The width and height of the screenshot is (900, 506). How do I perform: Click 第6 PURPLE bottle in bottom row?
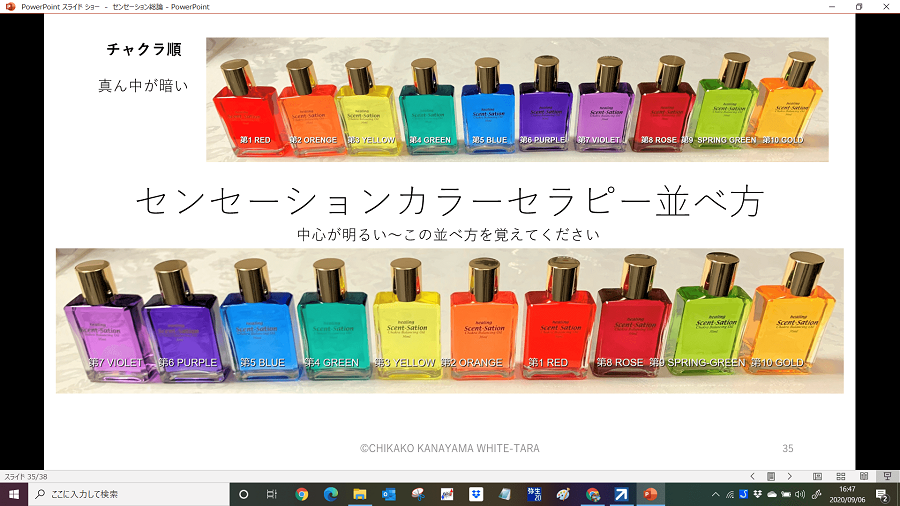tap(181, 321)
